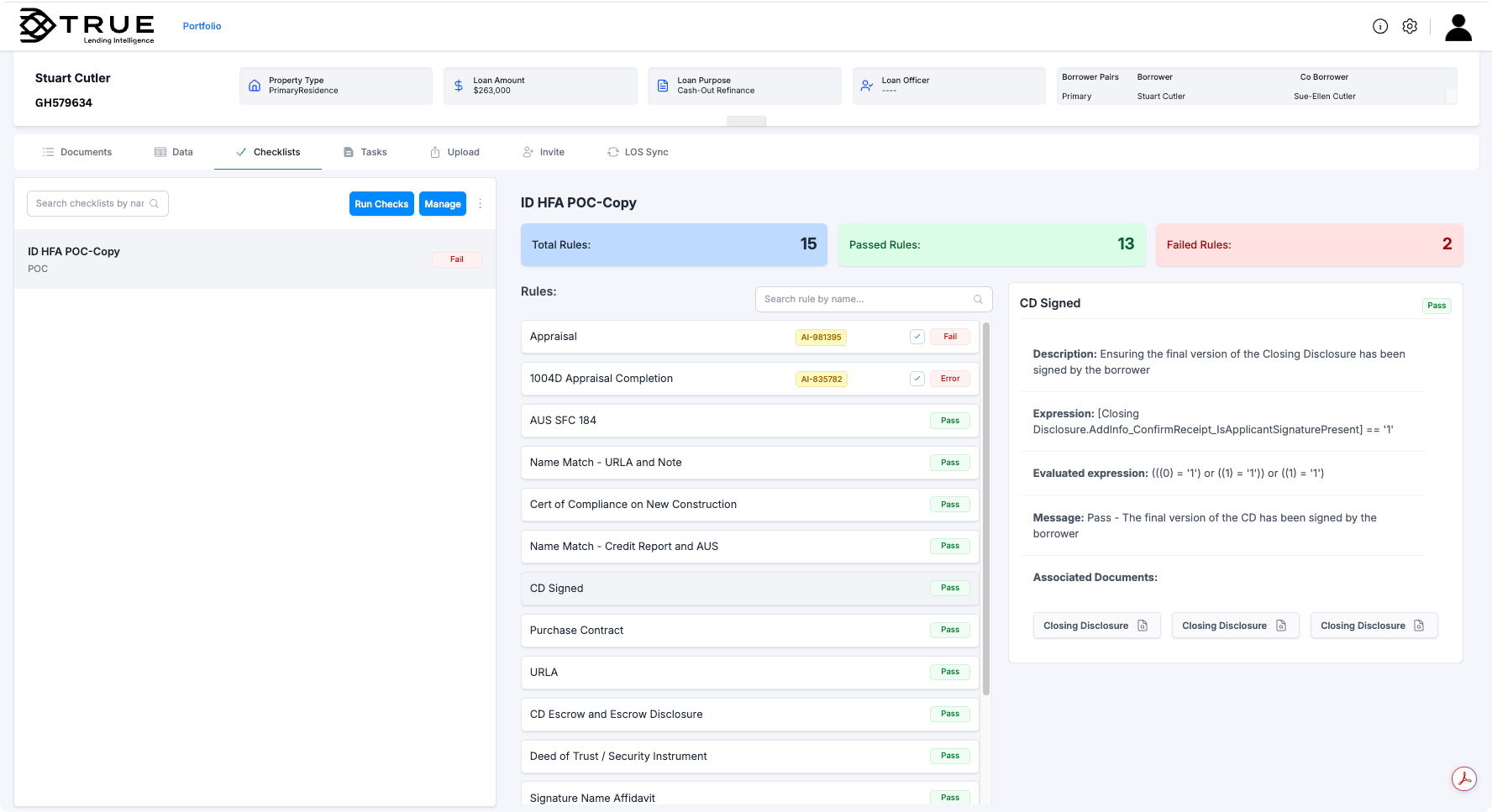
Task: Expand the borrower pairs panel chevron
Action: point(1452,96)
